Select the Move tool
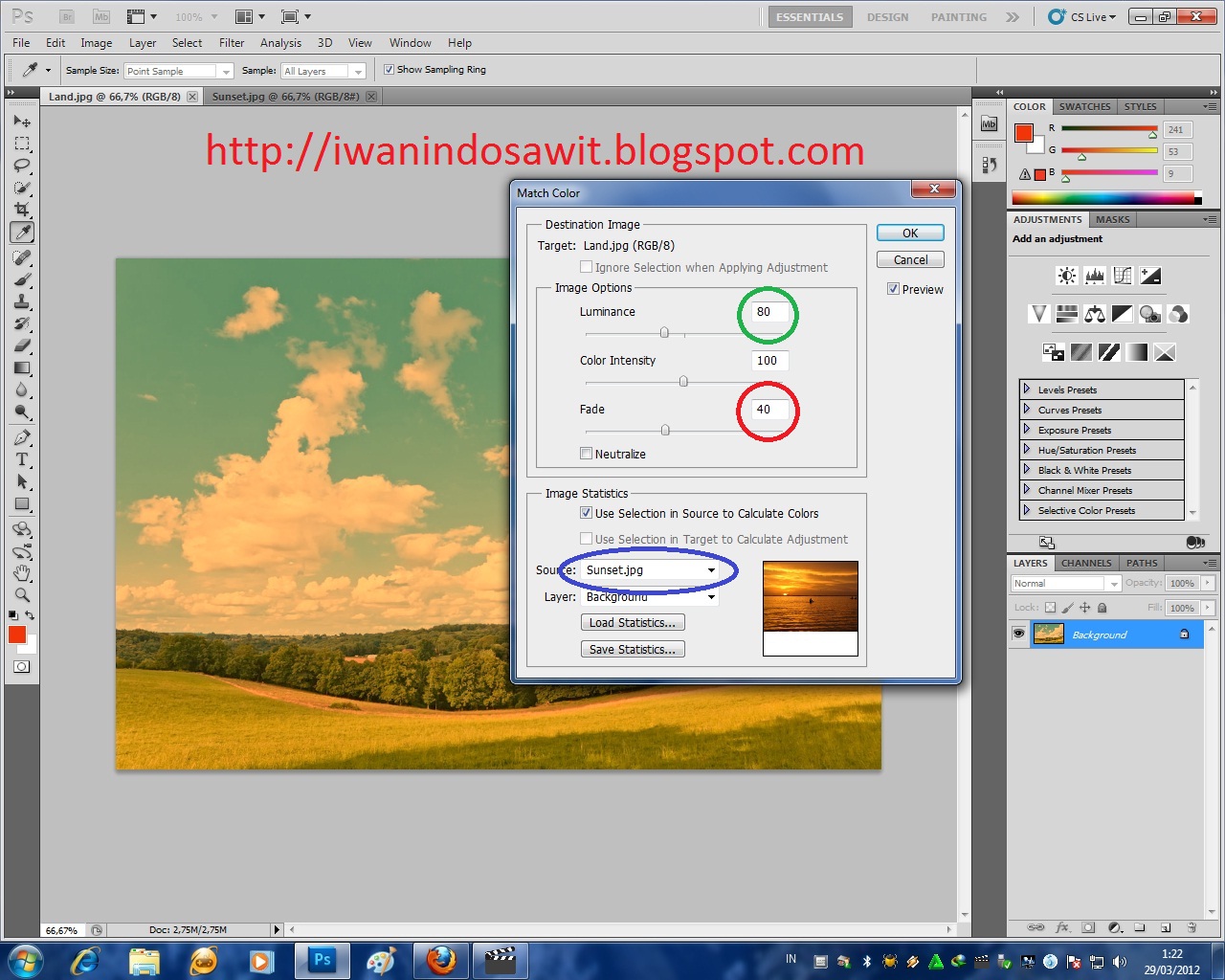Viewport: 1225px width, 980px height. click(22, 122)
